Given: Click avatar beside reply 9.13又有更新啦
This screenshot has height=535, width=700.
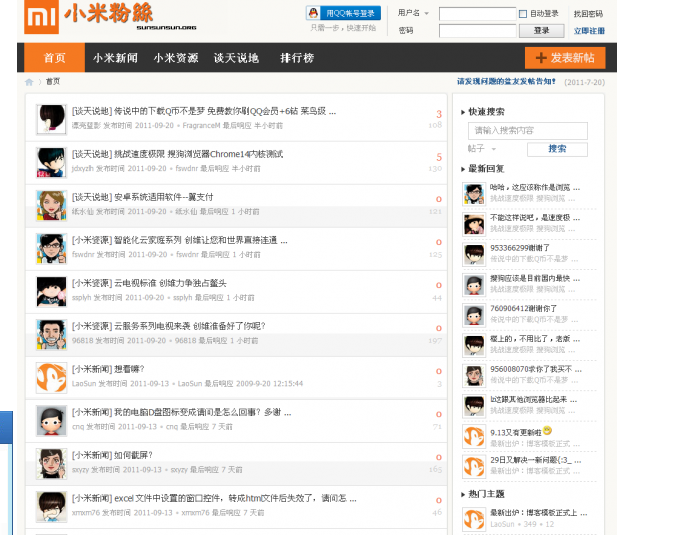Looking at the screenshot, I should coord(474,436).
